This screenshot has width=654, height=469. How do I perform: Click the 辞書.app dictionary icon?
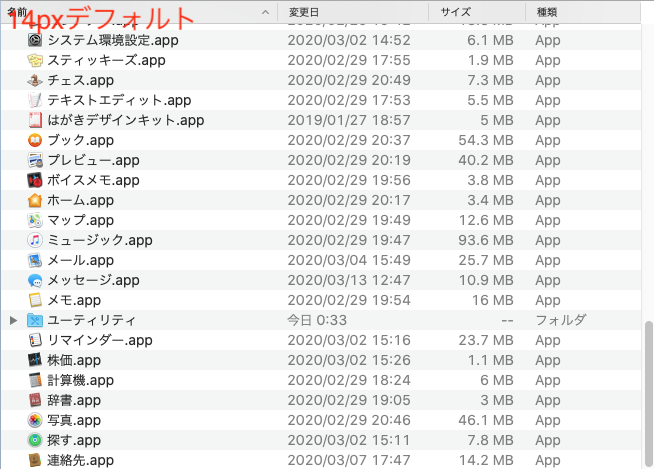(x=35, y=400)
